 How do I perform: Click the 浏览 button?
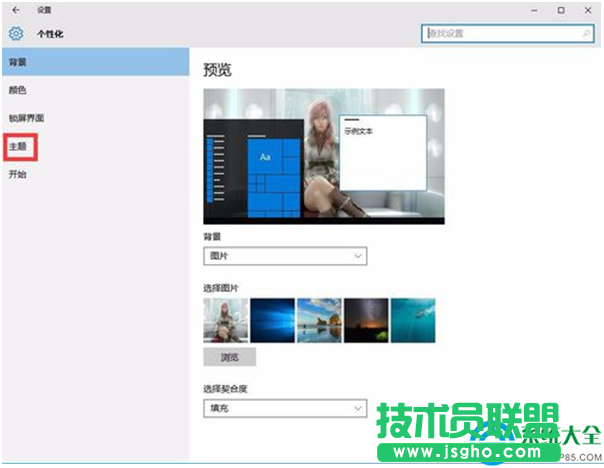tap(229, 356)
